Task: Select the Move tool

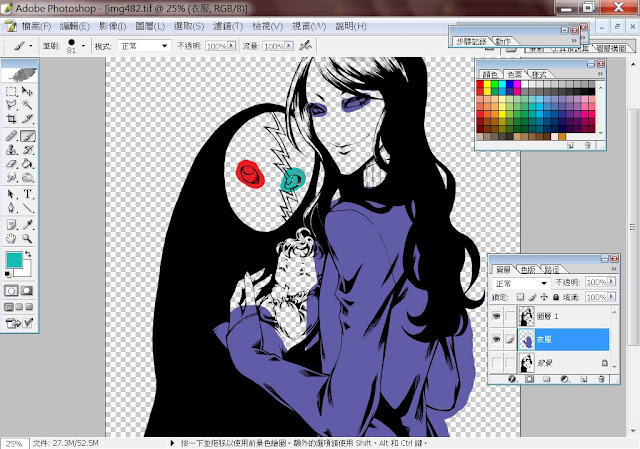Action: [27, 91]
